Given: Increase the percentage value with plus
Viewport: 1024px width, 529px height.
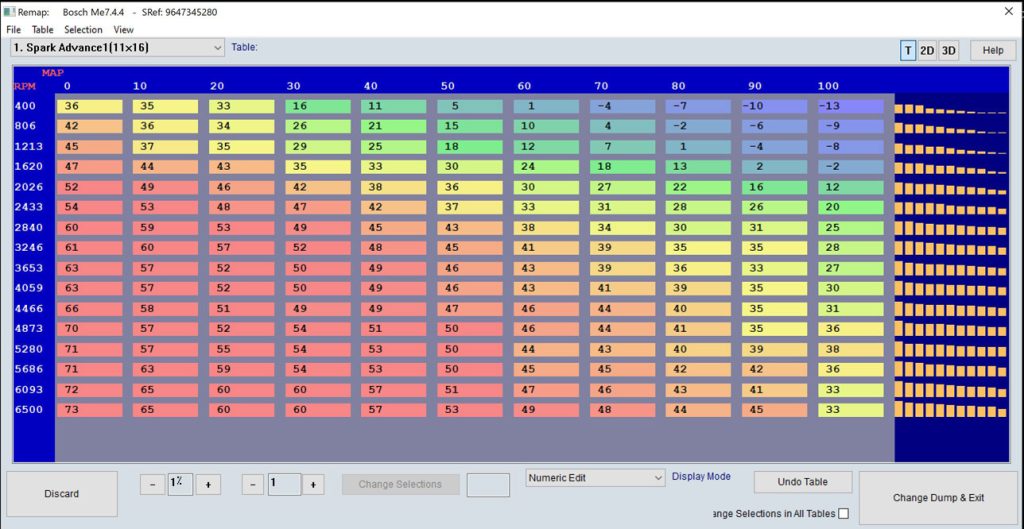Looking at the screenshot, I should point(208,484).
